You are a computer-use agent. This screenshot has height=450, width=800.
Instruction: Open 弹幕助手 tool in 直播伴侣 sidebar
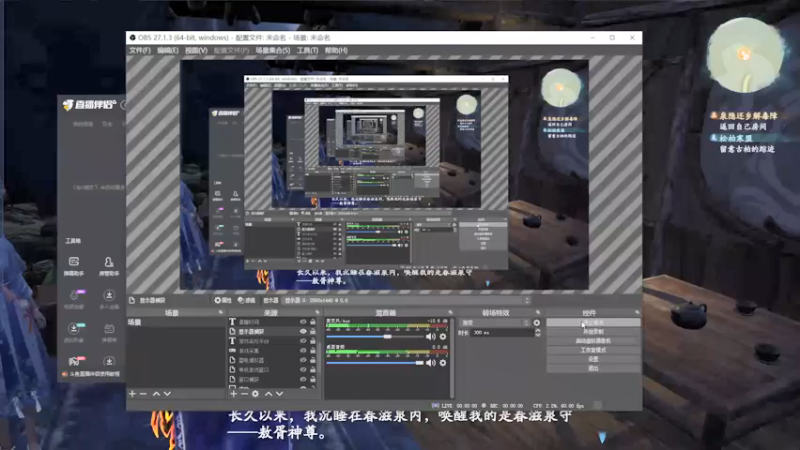click(x=73, y=266)
